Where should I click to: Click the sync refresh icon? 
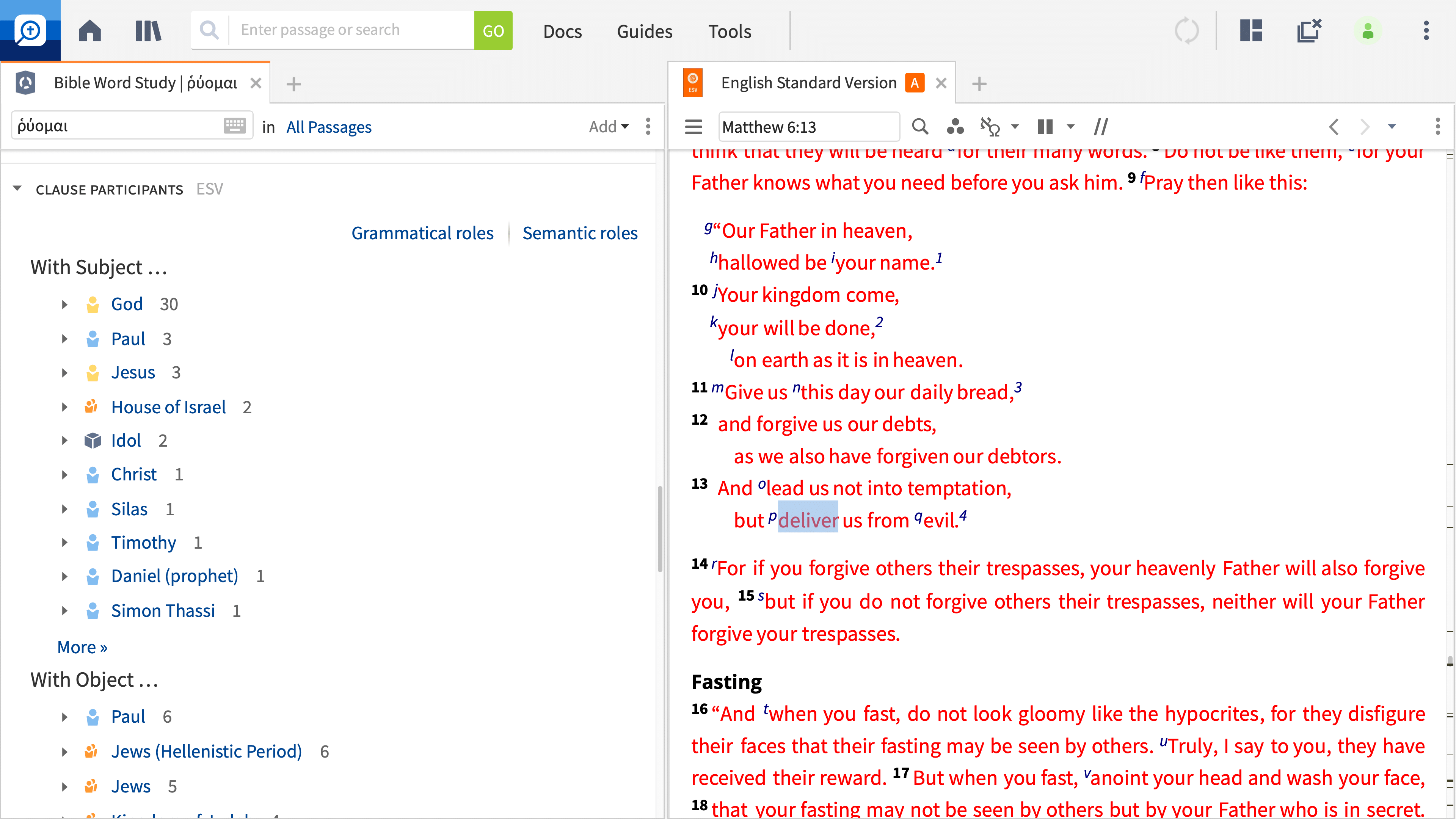click(1186, 30)
